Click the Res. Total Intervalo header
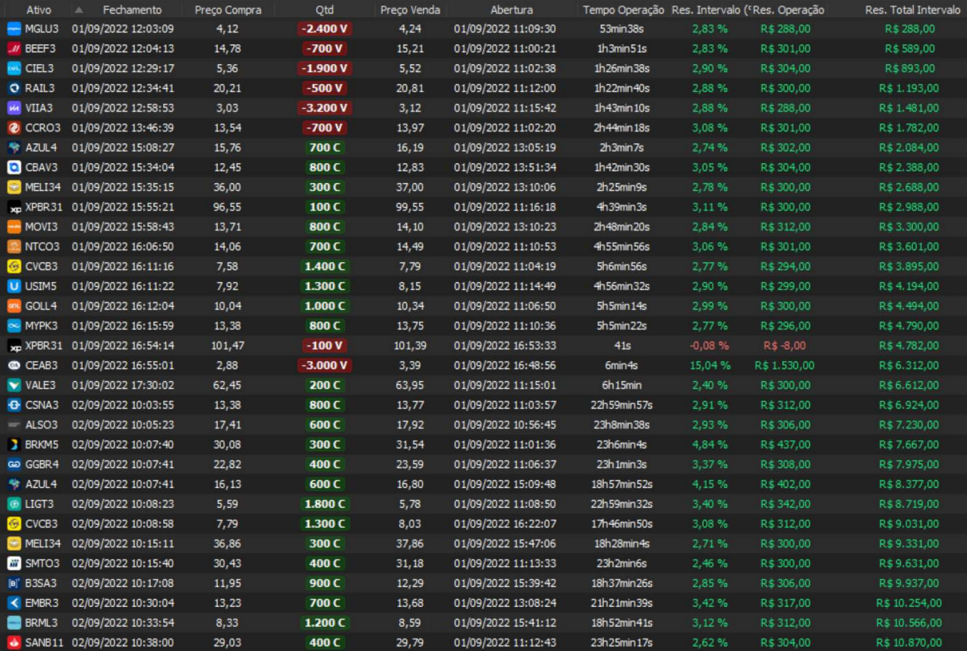The width and height of the screenshot is (967, 651). tap(910, 9)
